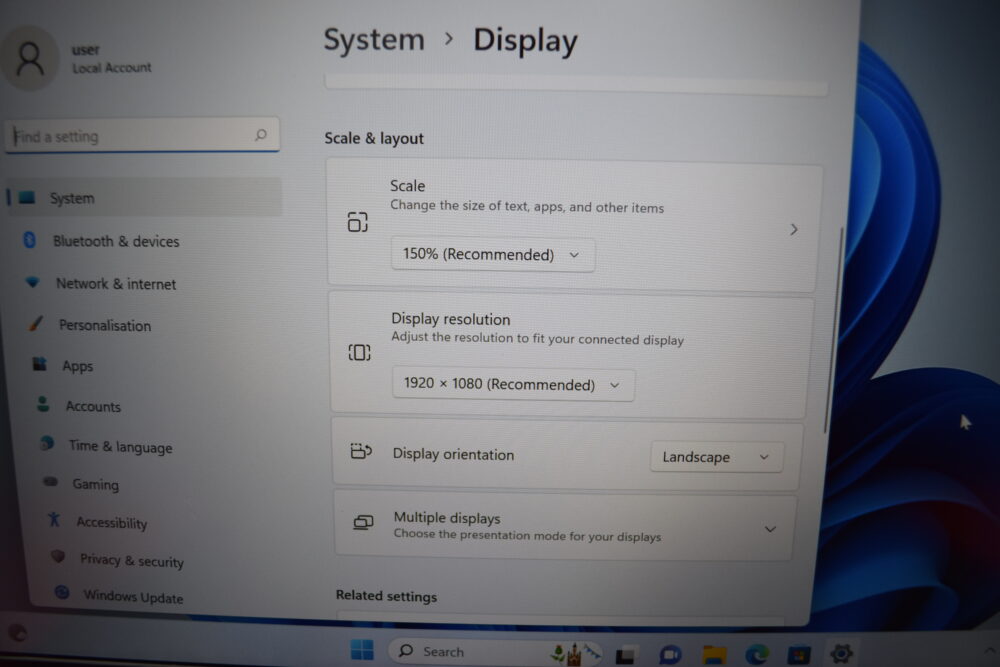Open File Explorer from taskbar
This screenshot has width=1000, height=667.
[x=714, y=654]
